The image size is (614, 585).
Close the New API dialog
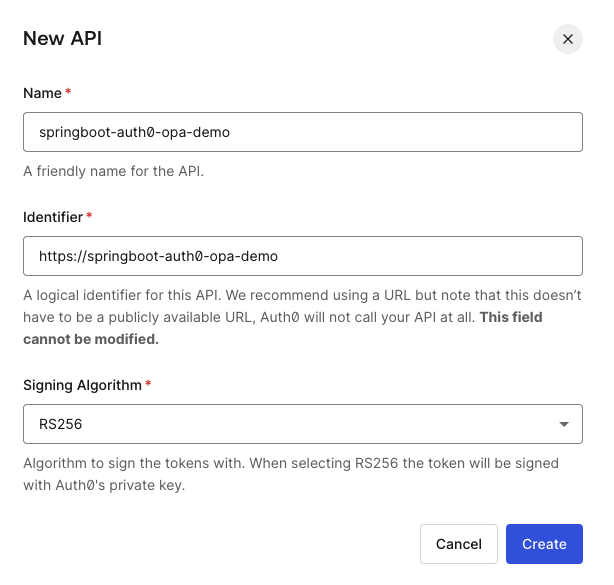567,39
